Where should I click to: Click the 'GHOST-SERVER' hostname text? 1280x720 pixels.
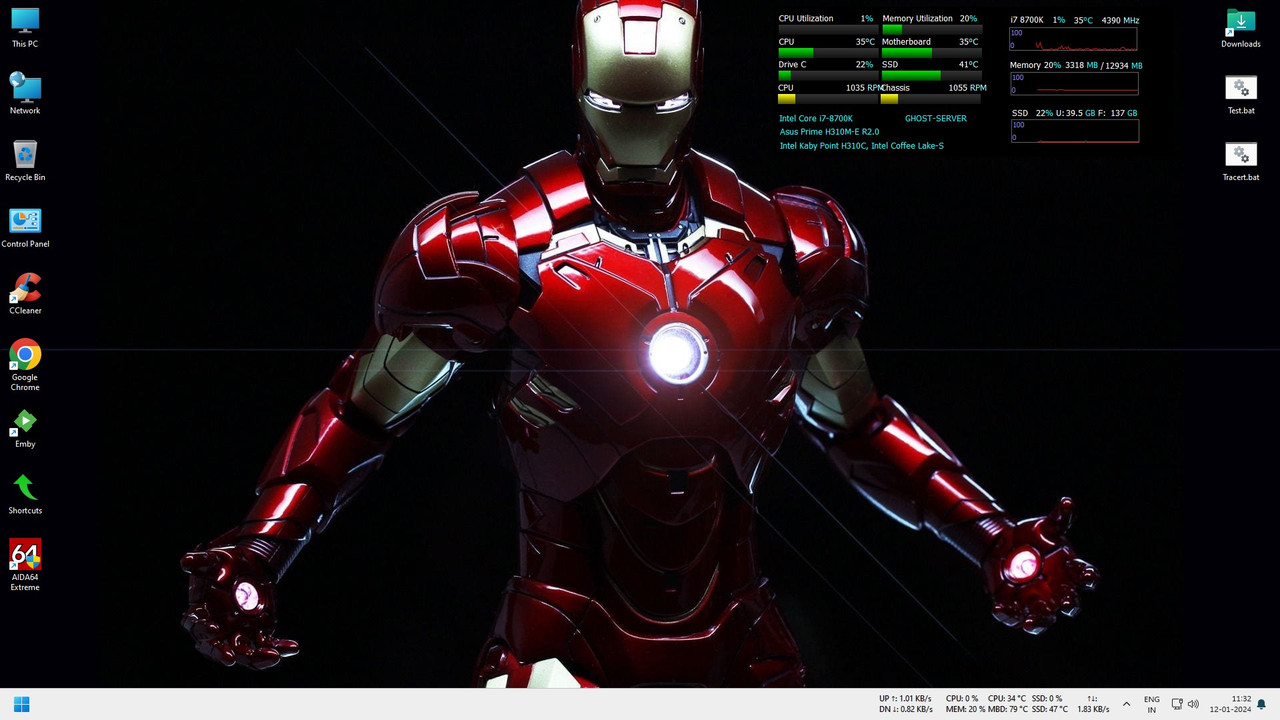coord(936,118)
